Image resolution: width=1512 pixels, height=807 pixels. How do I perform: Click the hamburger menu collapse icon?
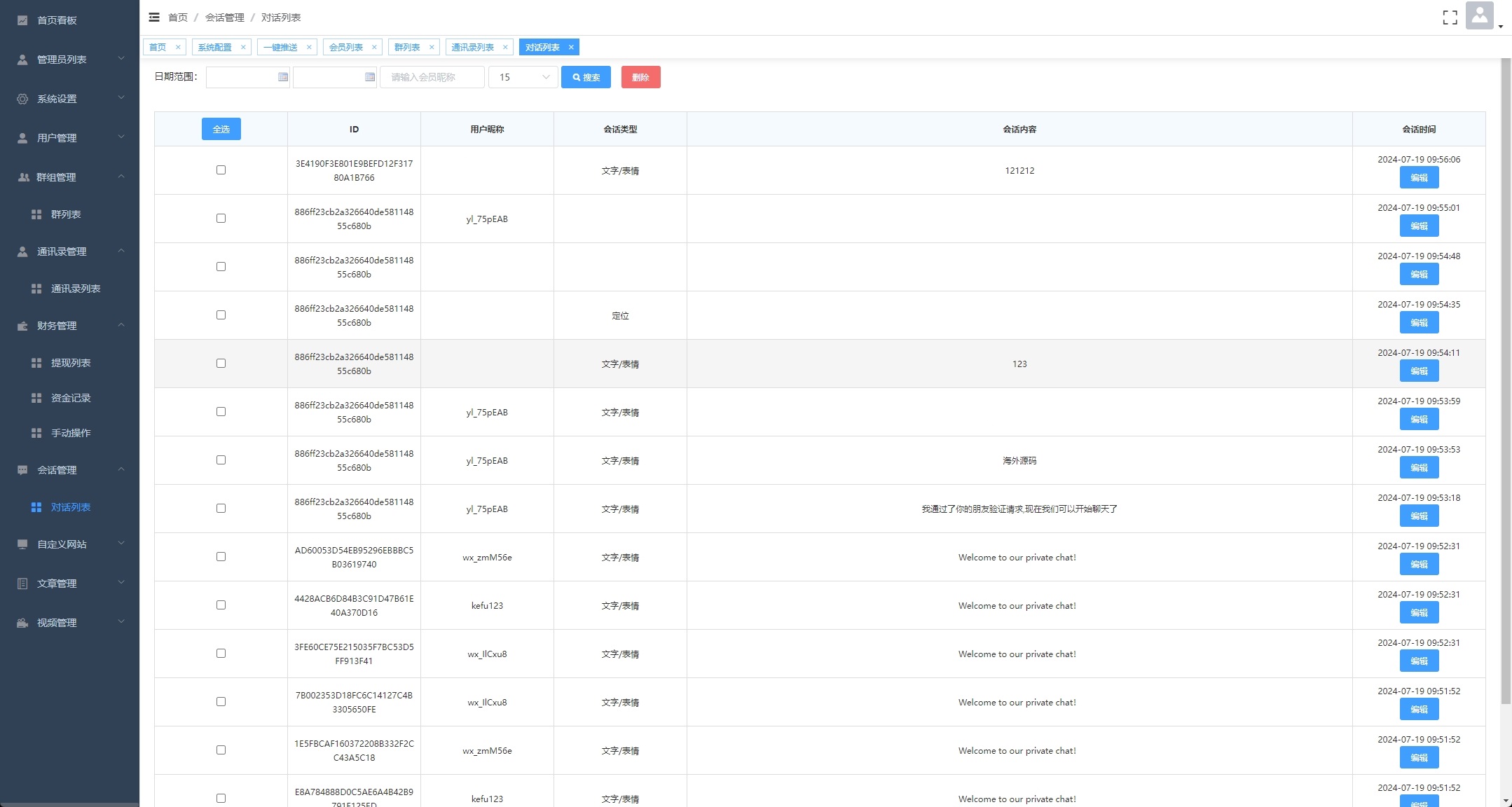click(154, 18)
